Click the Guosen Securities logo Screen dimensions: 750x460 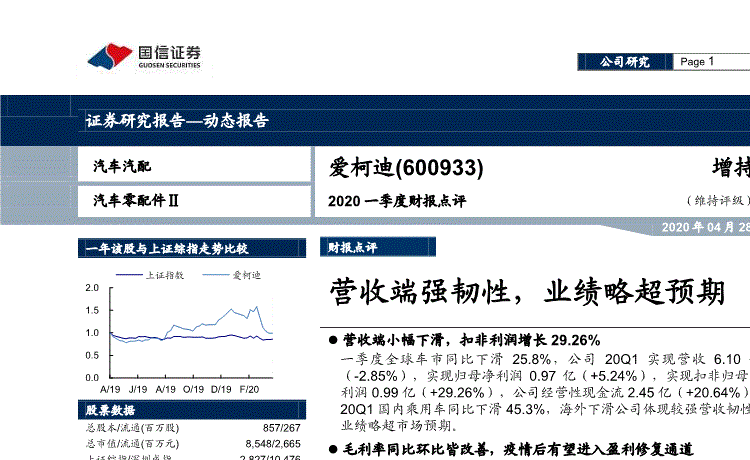144,56
